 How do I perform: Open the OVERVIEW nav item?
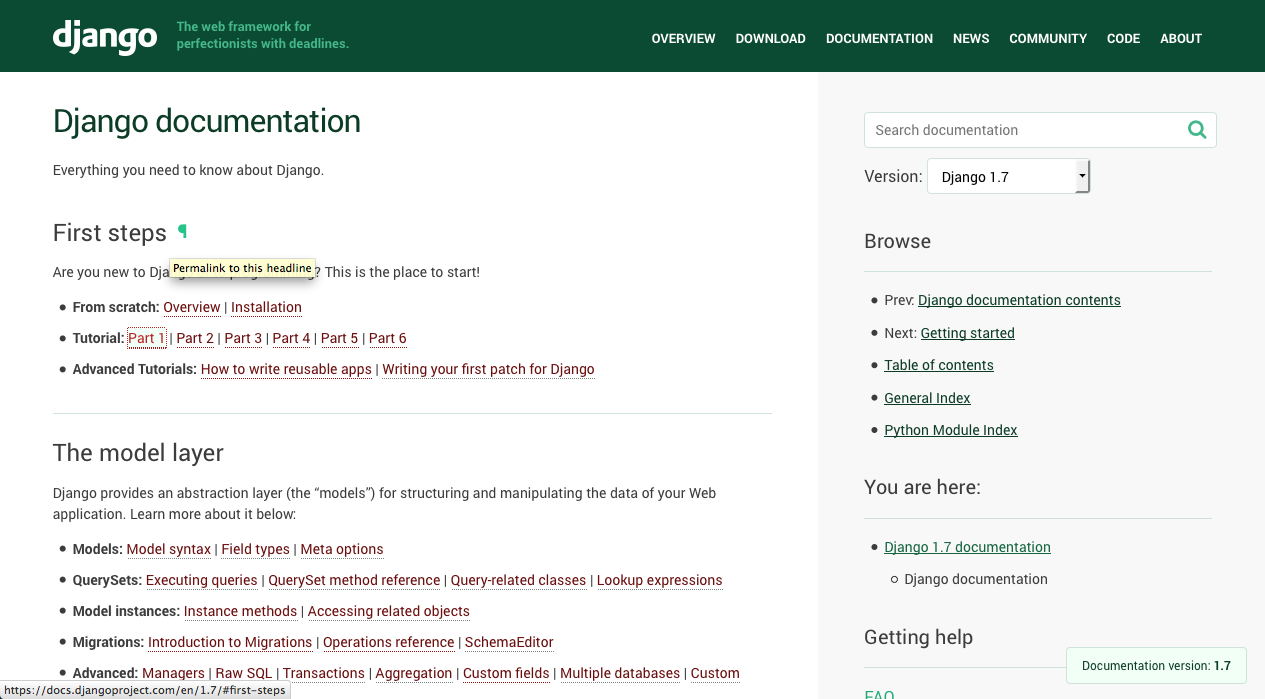(683, 39)
